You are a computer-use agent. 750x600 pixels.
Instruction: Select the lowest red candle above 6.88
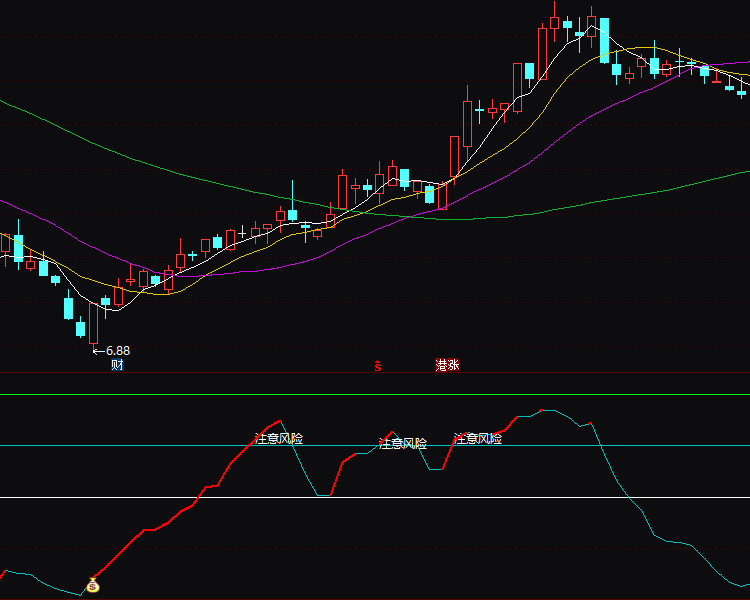tap(94, 323)
